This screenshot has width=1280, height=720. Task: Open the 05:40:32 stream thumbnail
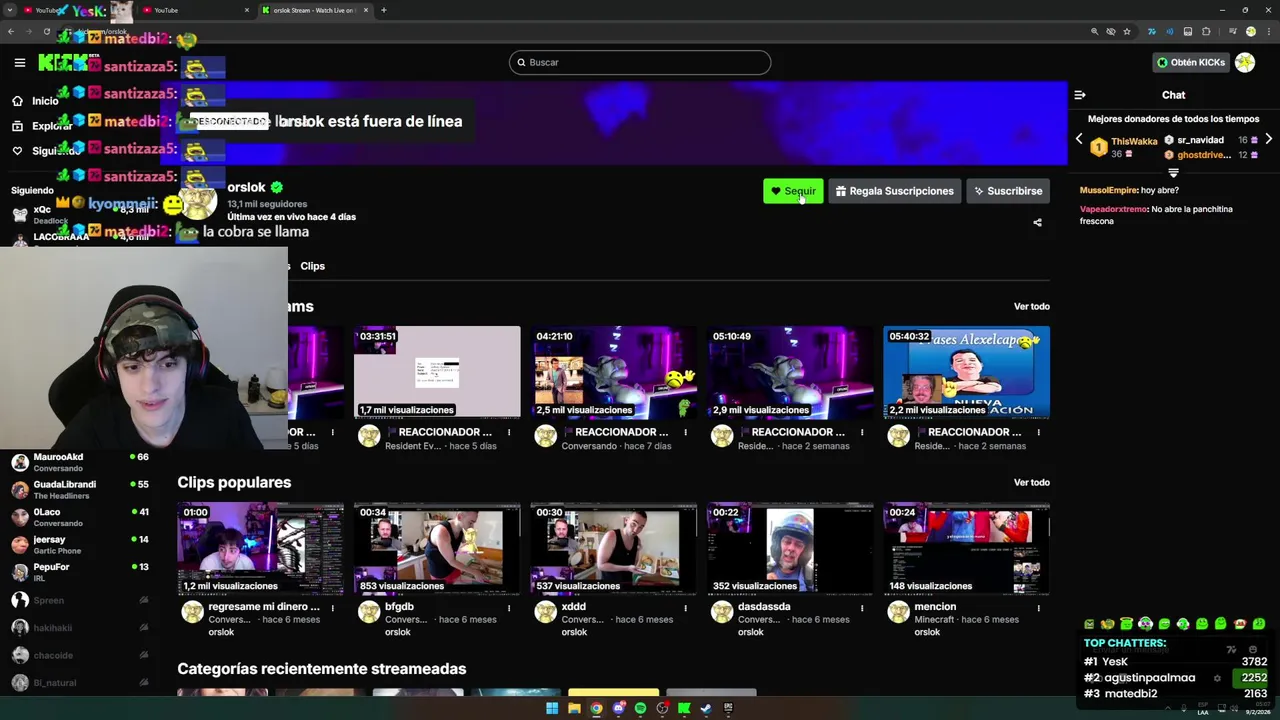pos(967,372)
